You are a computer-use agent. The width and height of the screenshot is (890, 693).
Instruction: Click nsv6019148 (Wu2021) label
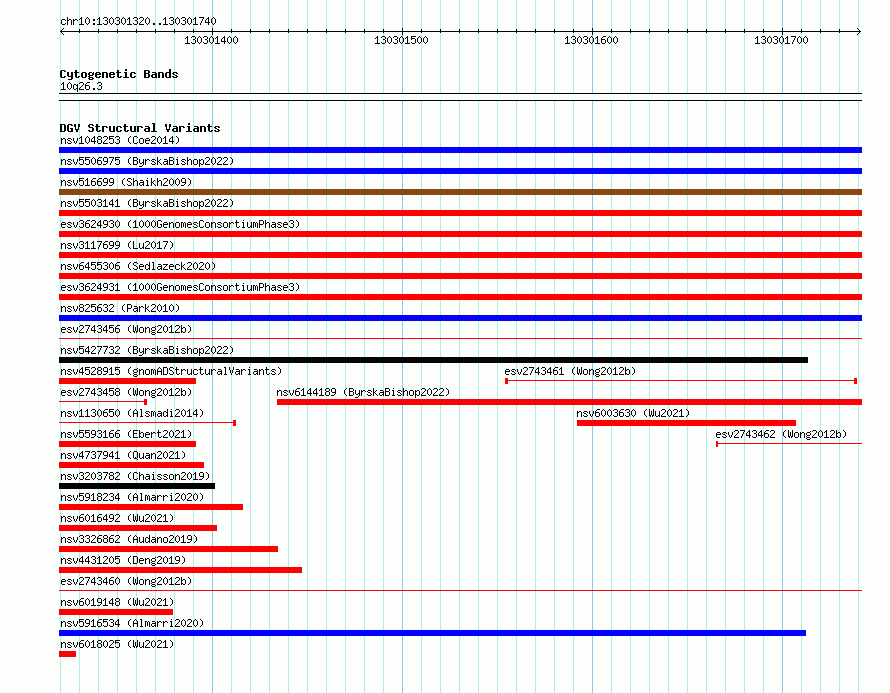click(117, 602)
